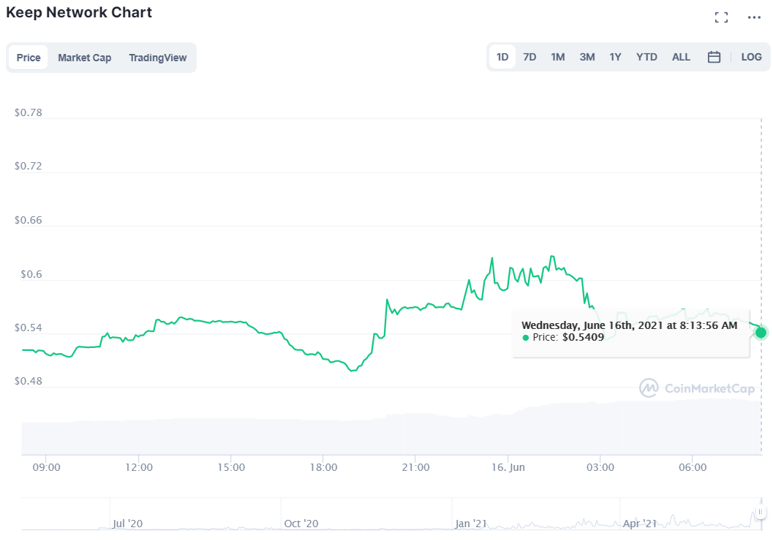Click the $0.6 y-axis label

[x=31, y=274]
